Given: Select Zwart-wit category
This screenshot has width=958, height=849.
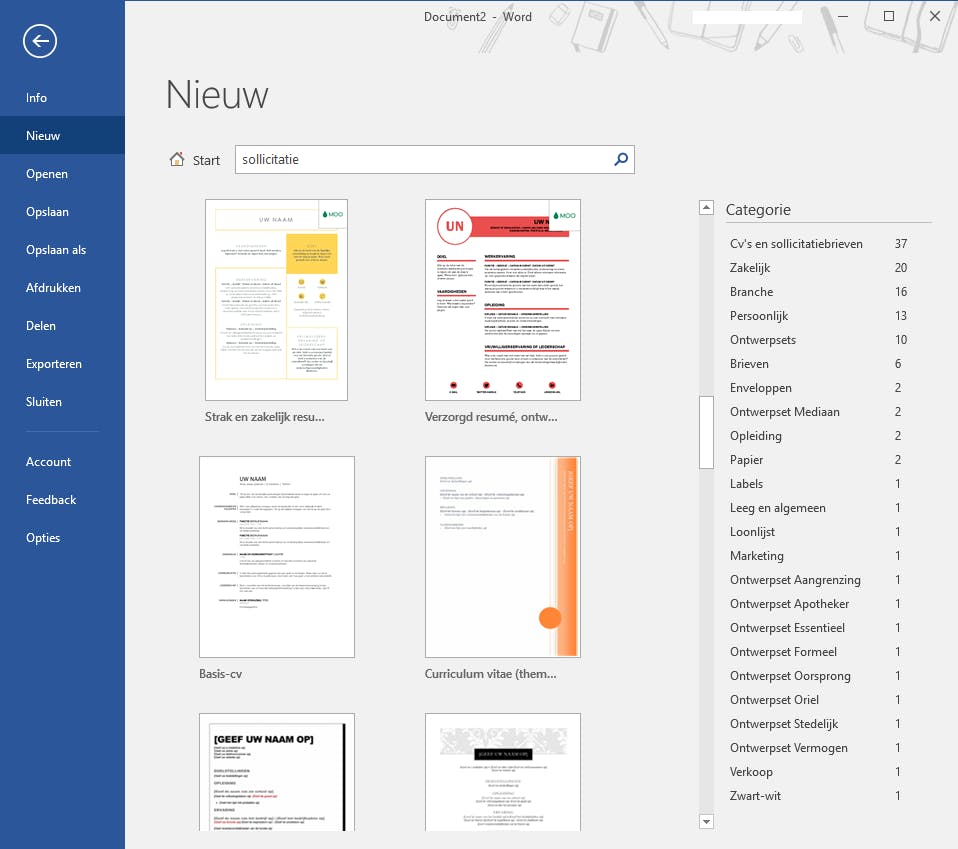Looking at the screenshot, I should [x=819, y=796].
